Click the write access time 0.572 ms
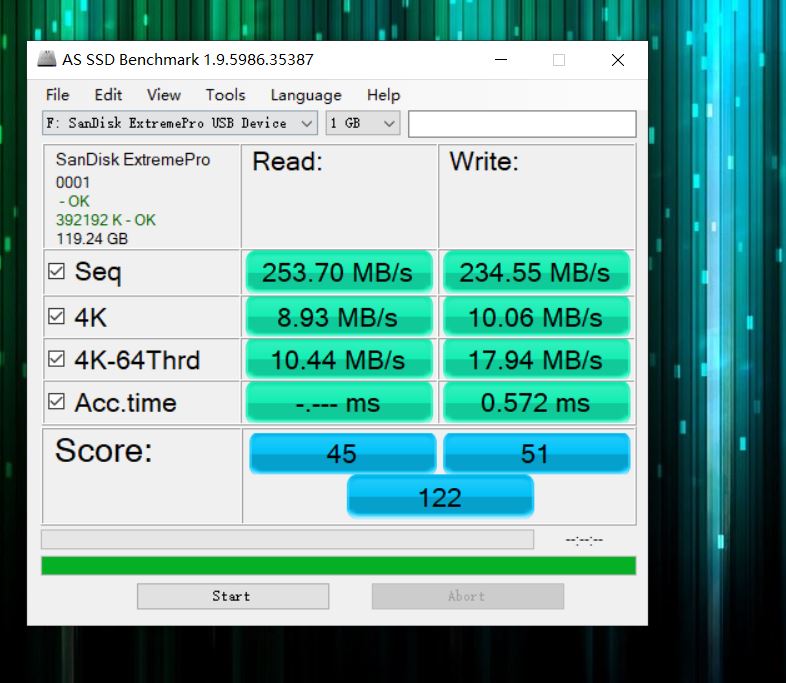 point(536,402)
